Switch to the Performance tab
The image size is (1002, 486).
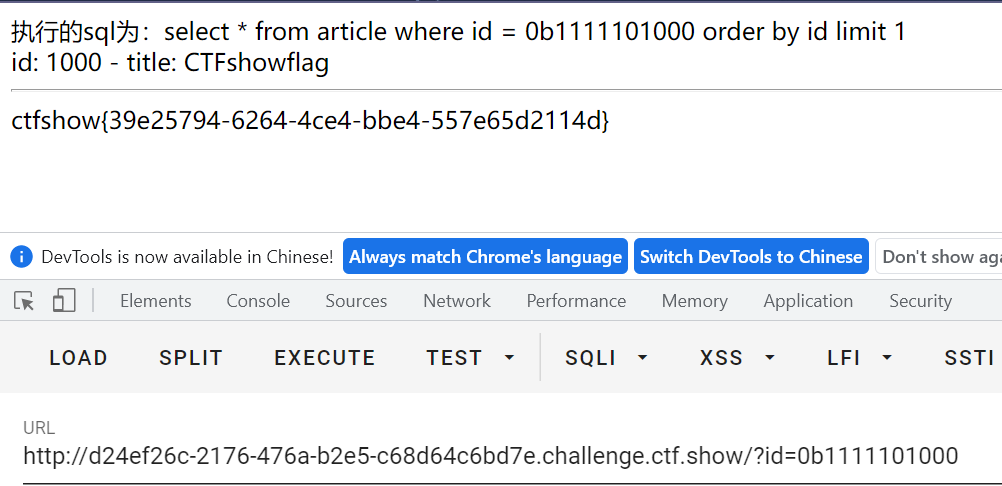point(576,301)
